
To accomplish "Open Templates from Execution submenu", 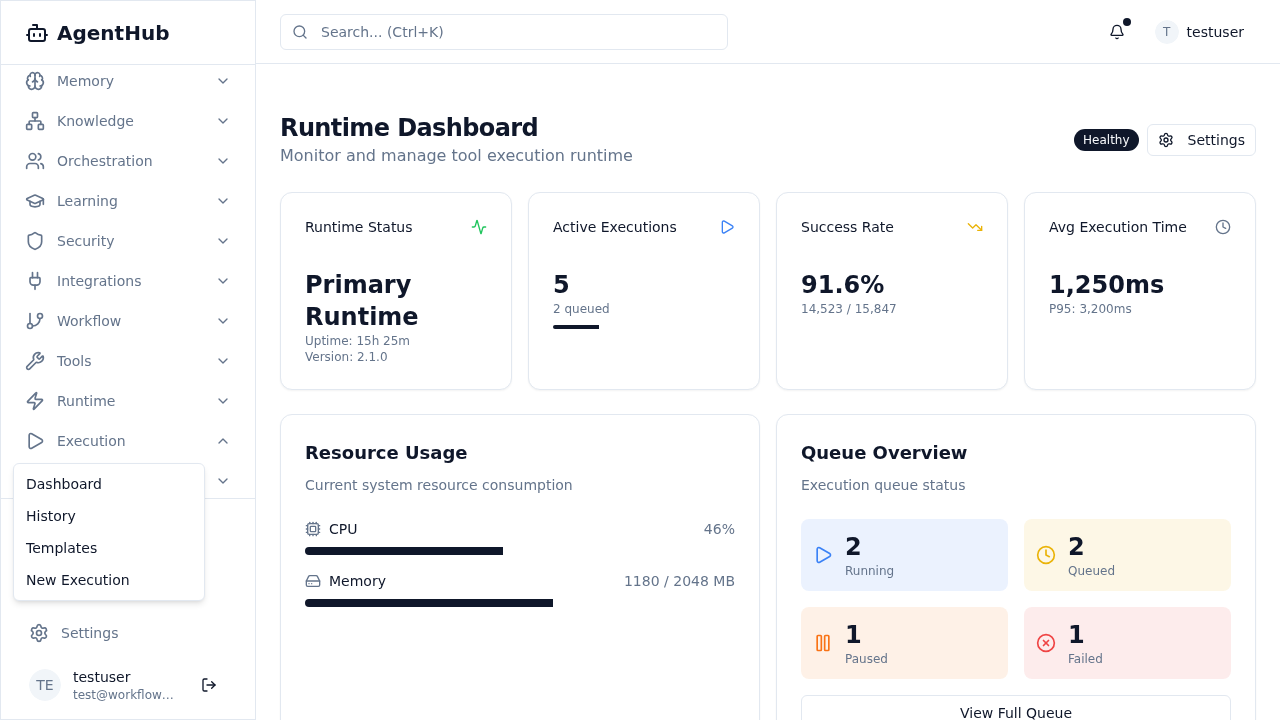I will [x=62, y=548].
